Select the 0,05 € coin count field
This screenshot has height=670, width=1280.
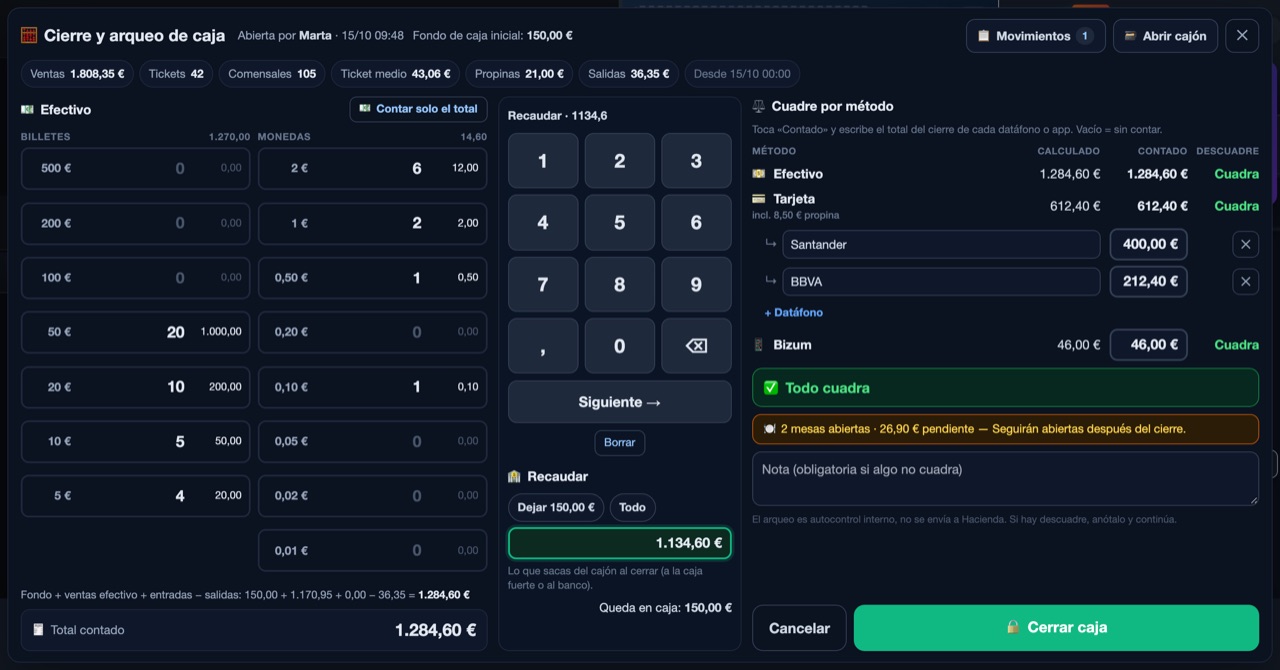[373, 441]
